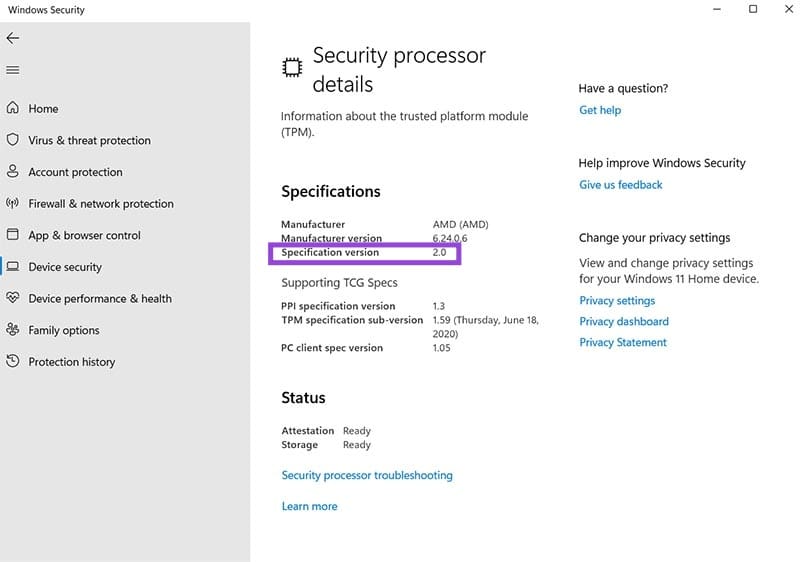Click Give us feedback link
Screen dimensions: 800x562
620,185
